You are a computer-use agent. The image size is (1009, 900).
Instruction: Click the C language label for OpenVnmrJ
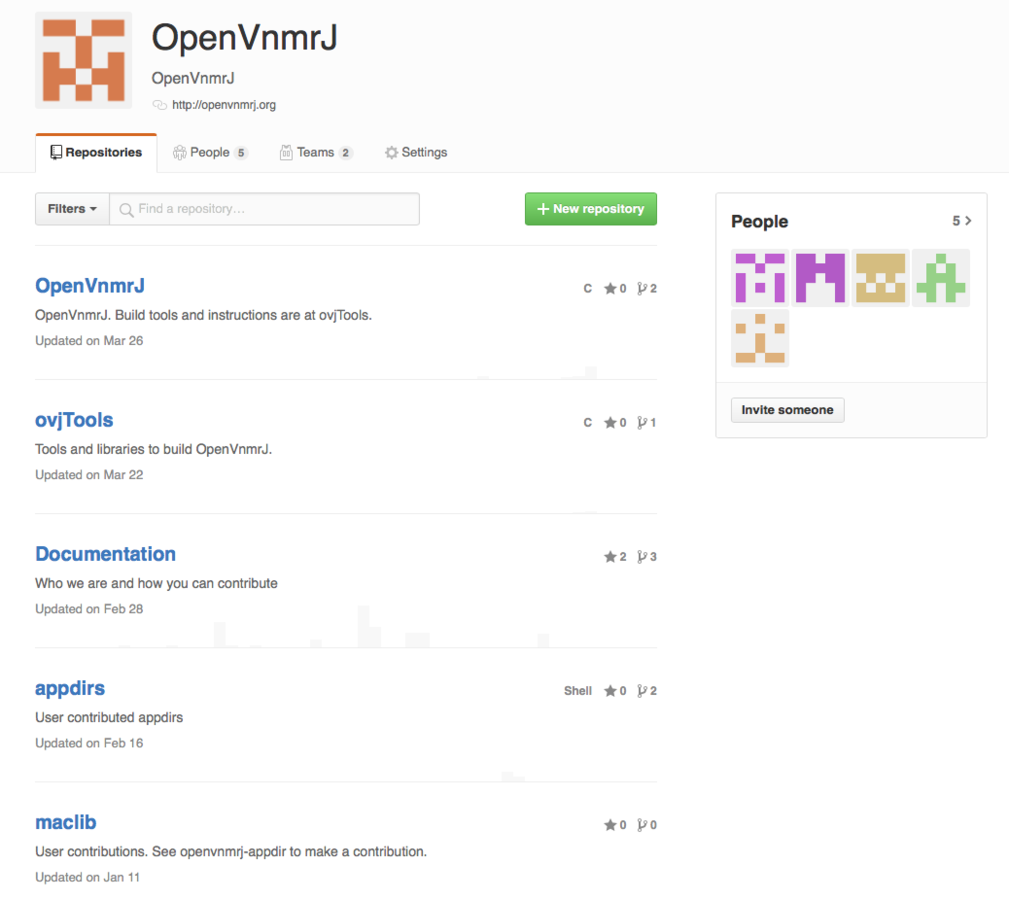[588, 288]
